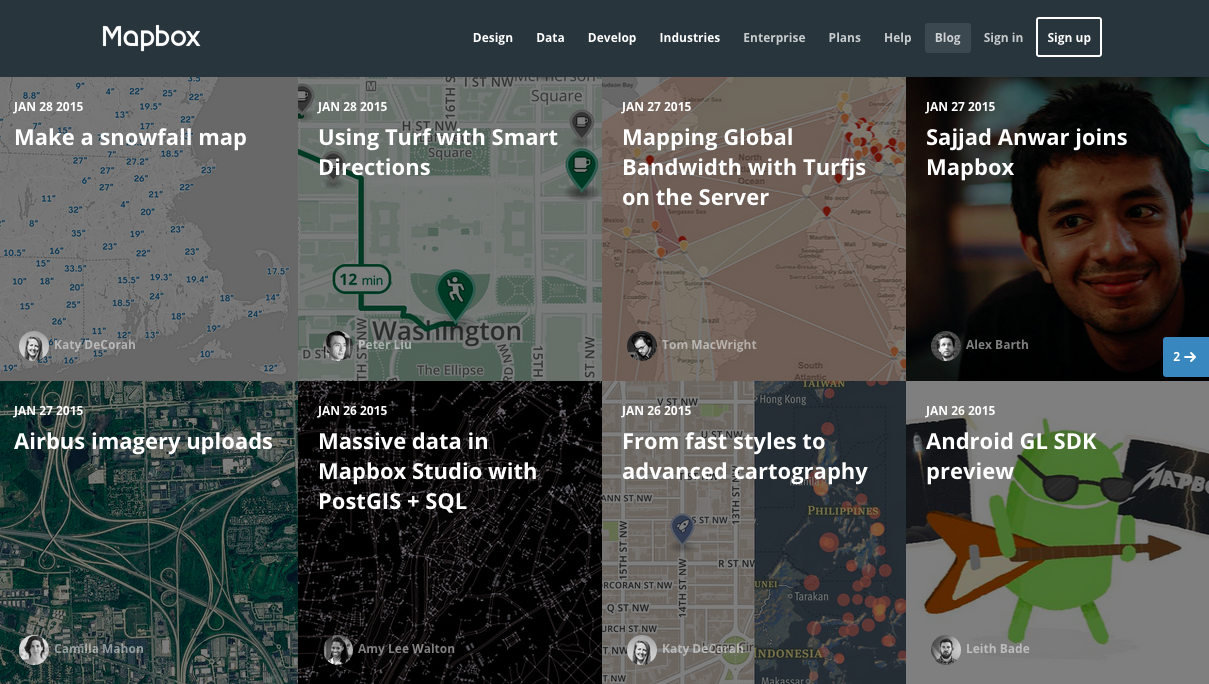Open 'Sajjad Anwar joins Mapbox' post
Viewport: 1209px width, 684px height.
click(1027, 152)
